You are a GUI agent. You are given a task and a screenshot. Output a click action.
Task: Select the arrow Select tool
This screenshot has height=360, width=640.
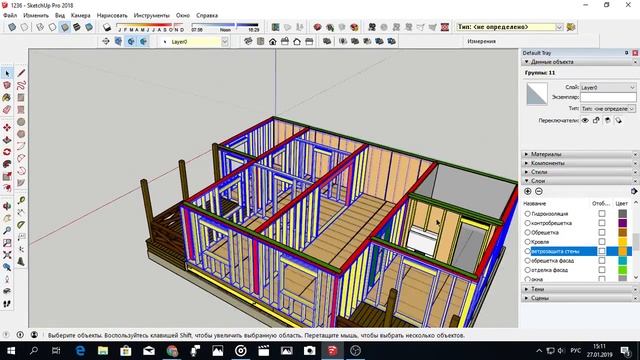pos(7,73)
